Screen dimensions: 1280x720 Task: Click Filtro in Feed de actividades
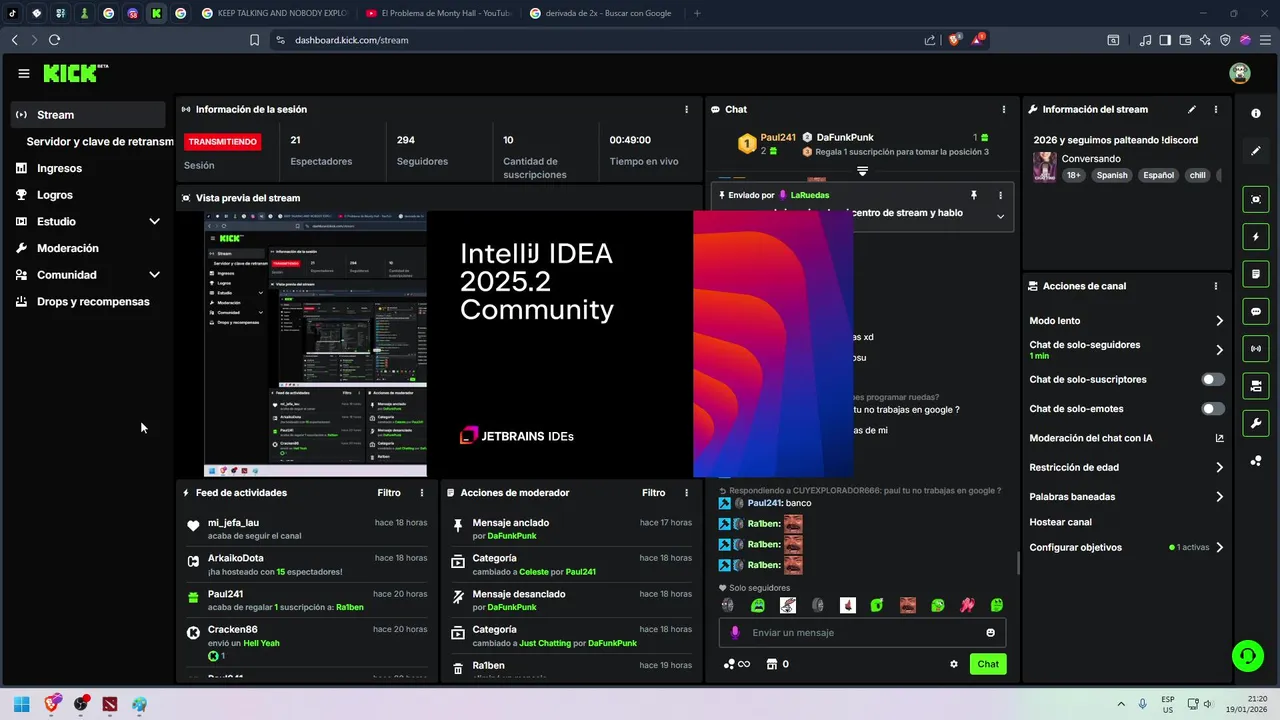click(x=389, y=493)
